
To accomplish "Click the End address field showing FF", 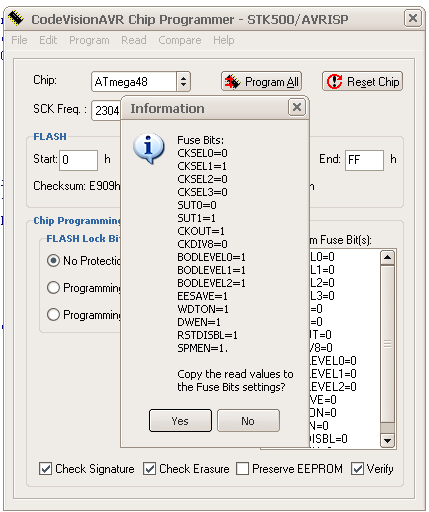I will click(364, 160).
